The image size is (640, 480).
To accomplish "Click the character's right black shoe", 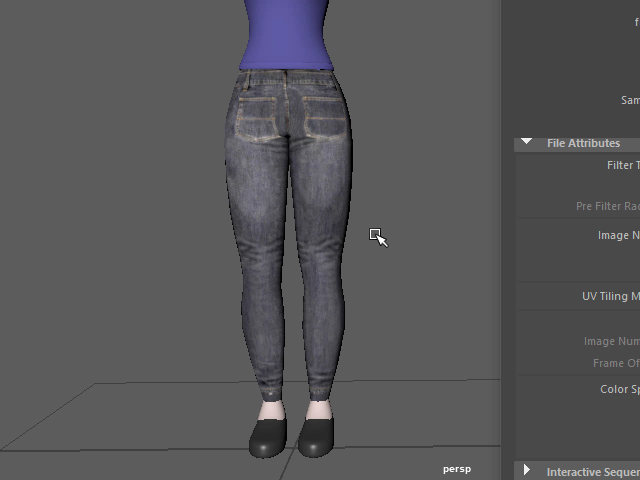I will 317,435.
